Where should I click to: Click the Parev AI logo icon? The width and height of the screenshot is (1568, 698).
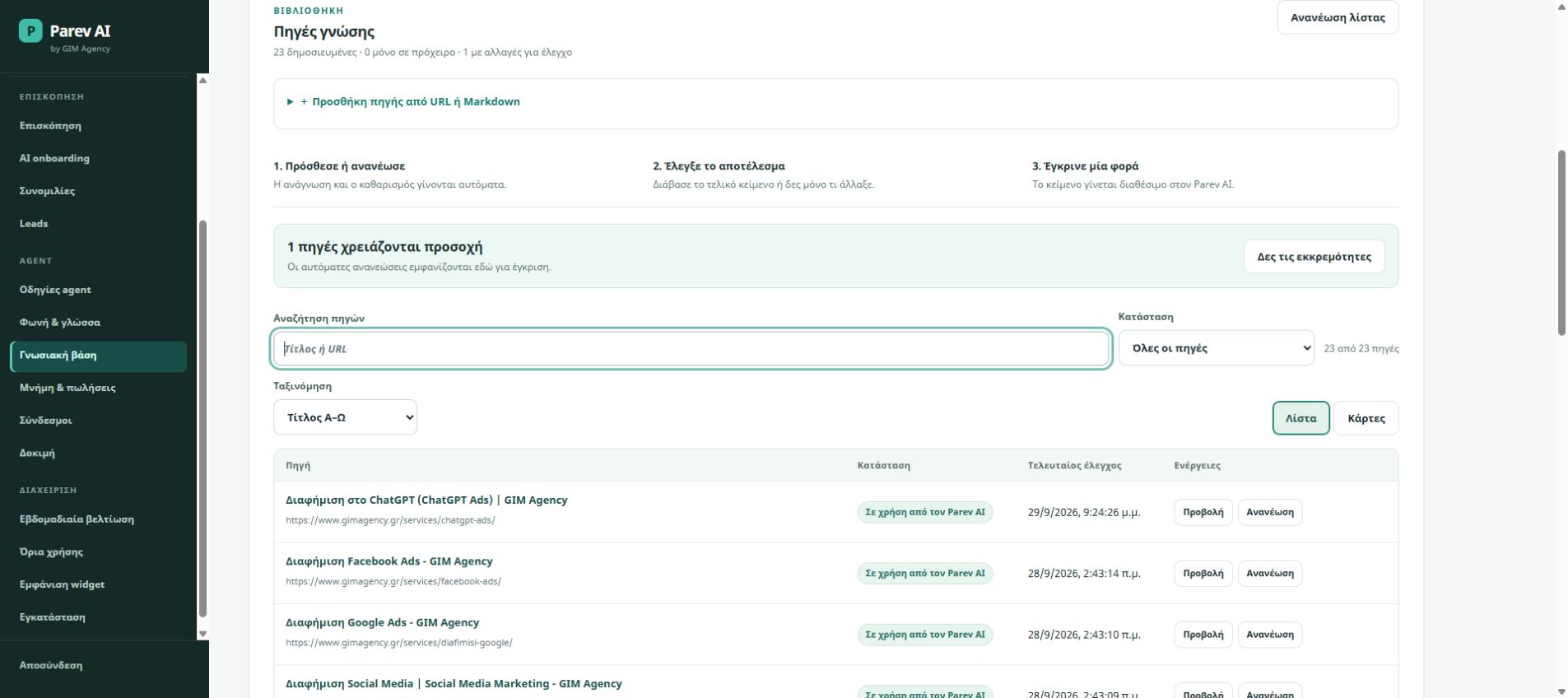click(x=30, y=31)
